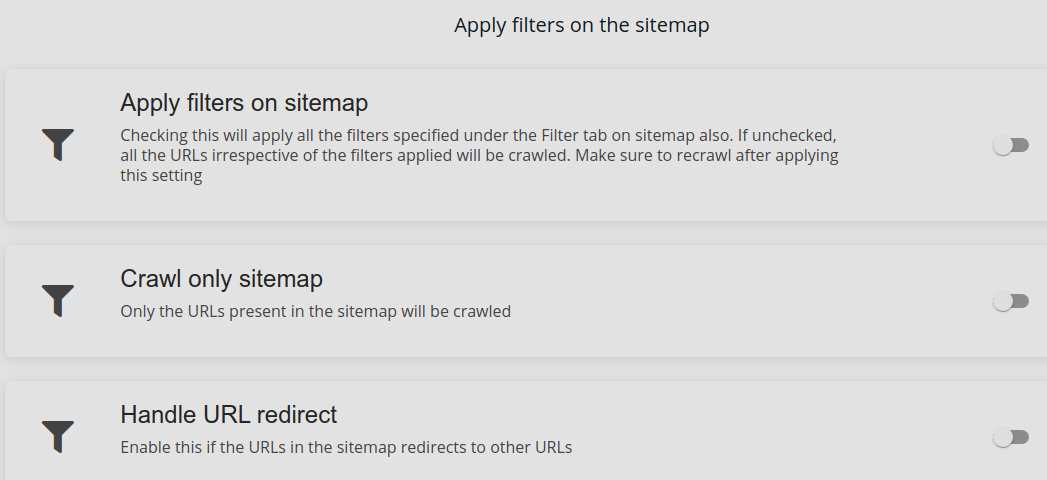Toggle the Handle URL redirect switch
Viewport: 1047px width, 480px height.
click(1011, 437)
